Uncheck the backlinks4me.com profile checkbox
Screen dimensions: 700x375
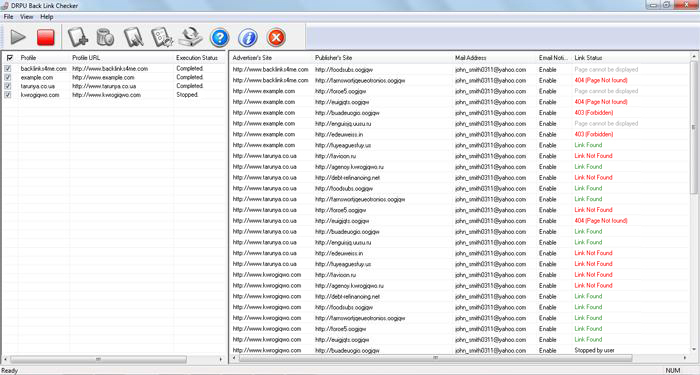(x=8, y=69)
